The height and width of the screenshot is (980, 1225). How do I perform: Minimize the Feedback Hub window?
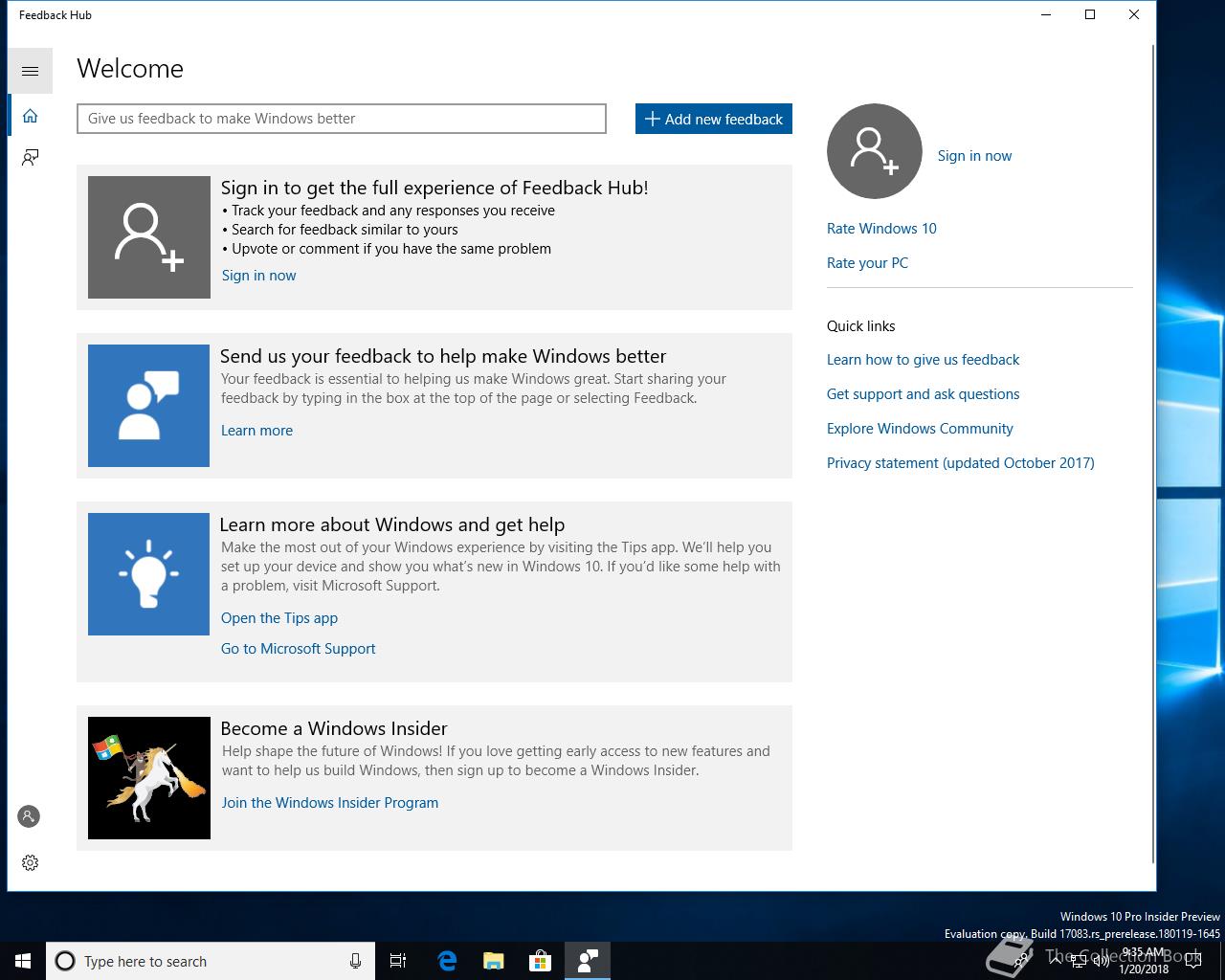tap(1046, 14)
